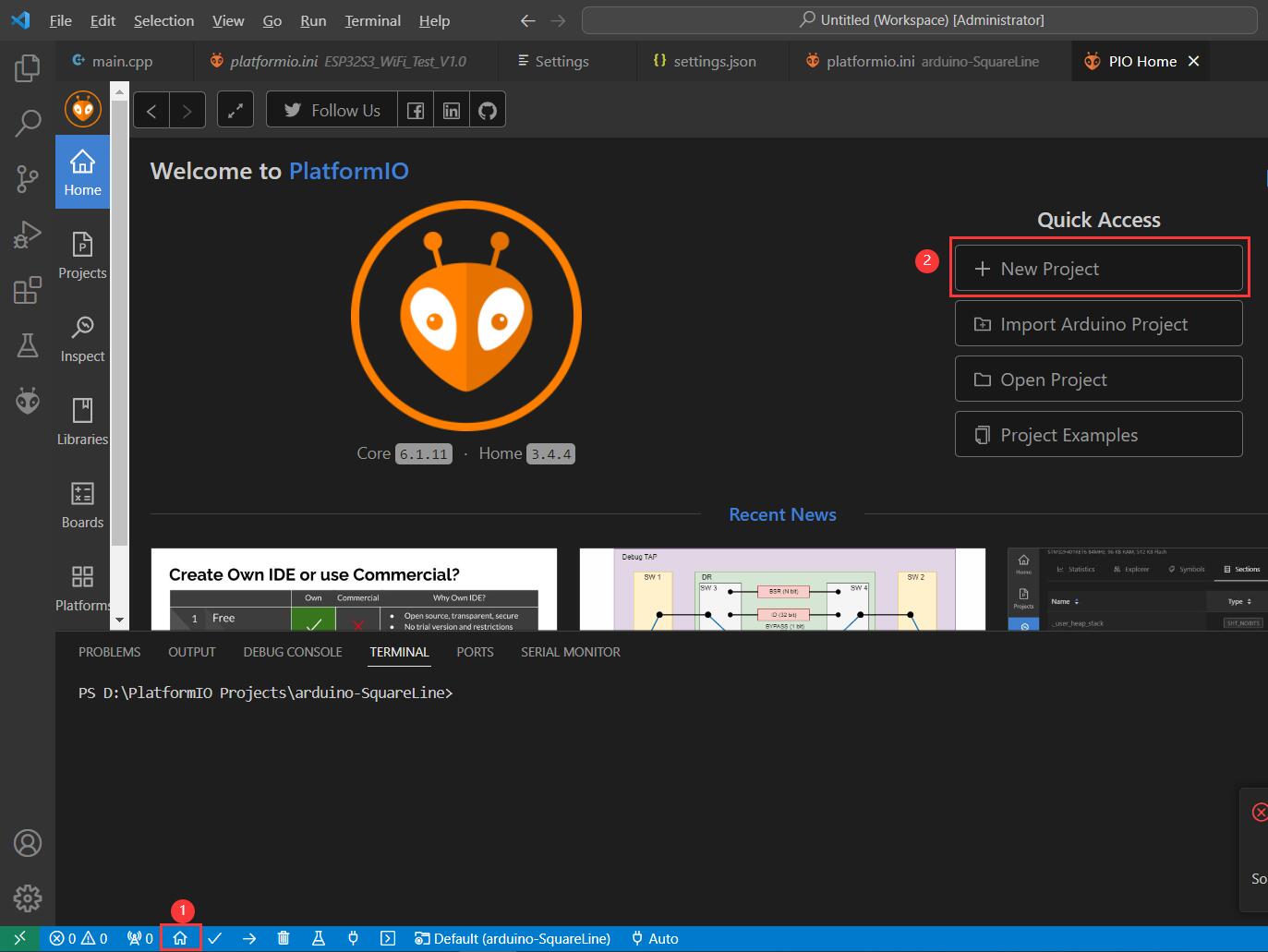1268x952 pixels.
Task: Click the Follow Us Twitter button
Action: [x=332, y=110]
